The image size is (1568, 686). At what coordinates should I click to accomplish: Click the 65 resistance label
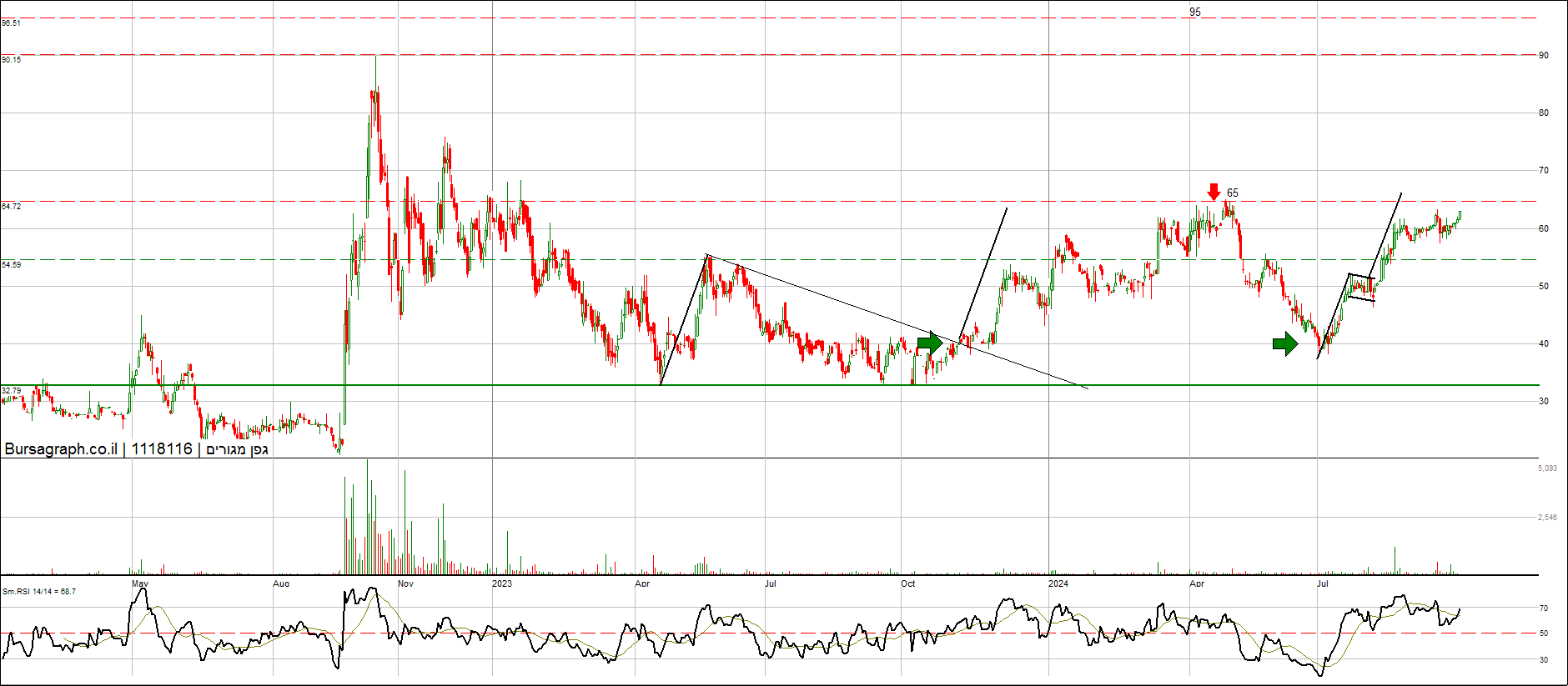pyautogui.click(x=1233, y=193)
